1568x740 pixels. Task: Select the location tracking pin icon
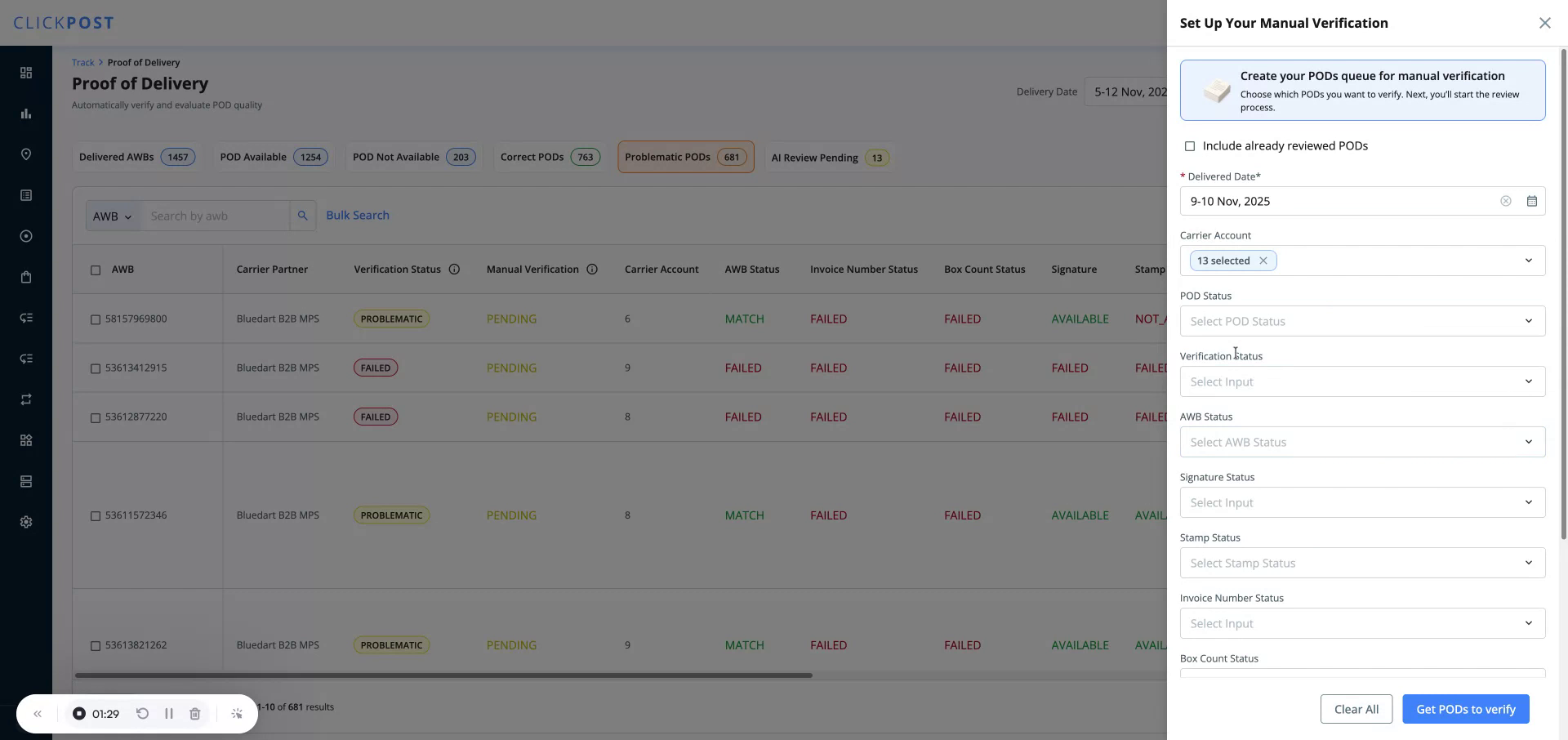click(26, 154)
